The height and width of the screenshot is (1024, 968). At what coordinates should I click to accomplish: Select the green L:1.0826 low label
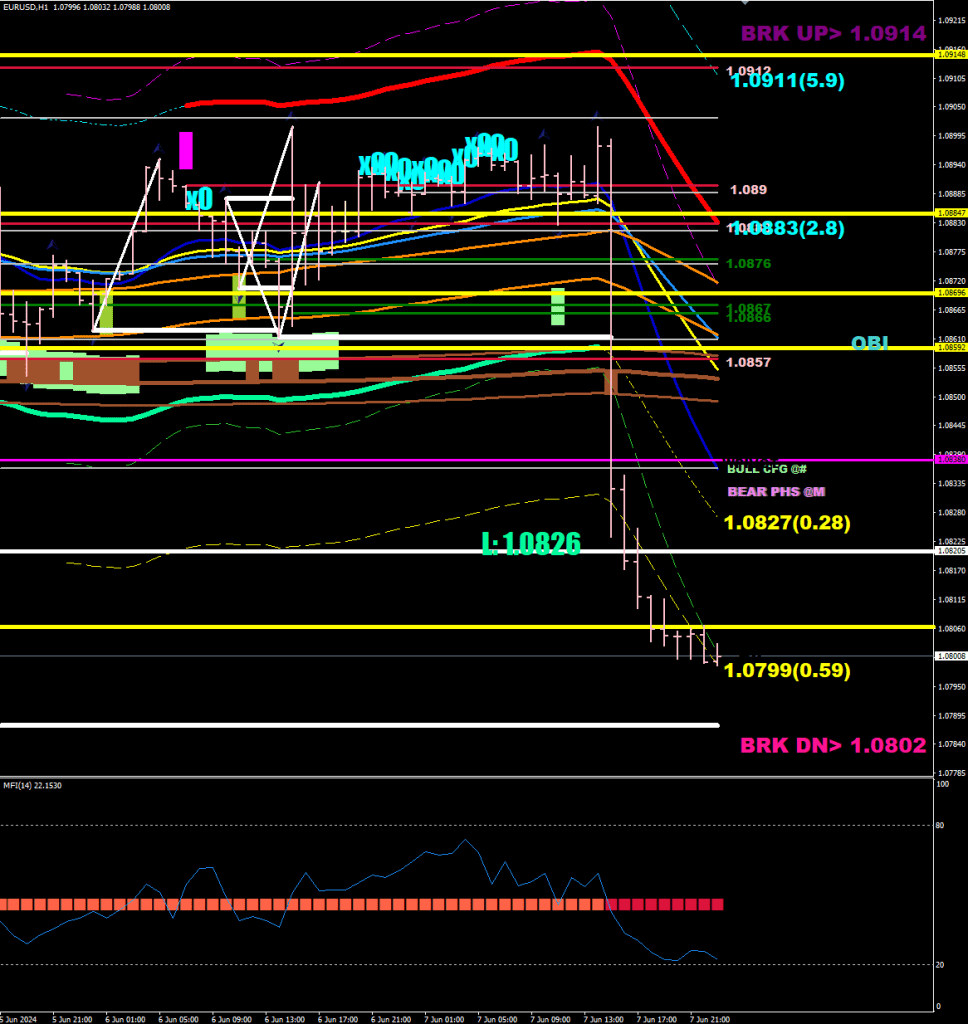pos(530,543)
